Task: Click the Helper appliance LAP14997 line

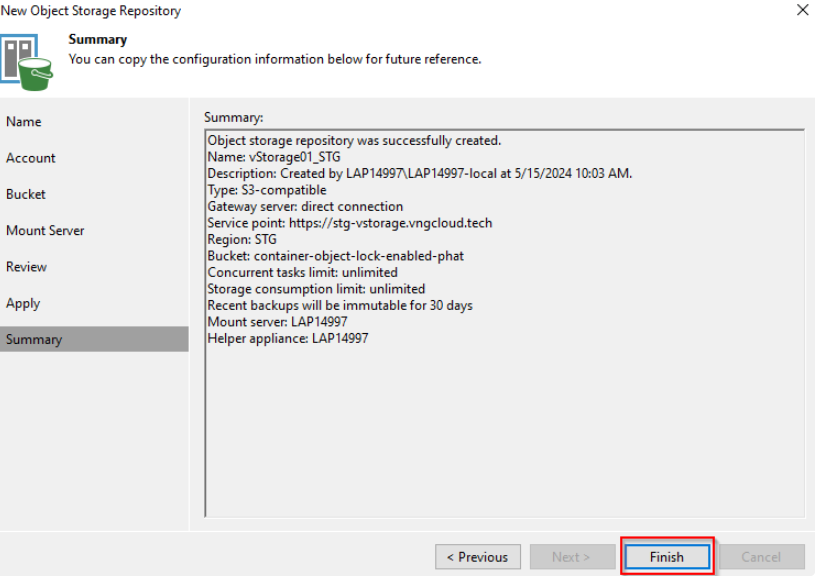Action: tap(287, 338)
